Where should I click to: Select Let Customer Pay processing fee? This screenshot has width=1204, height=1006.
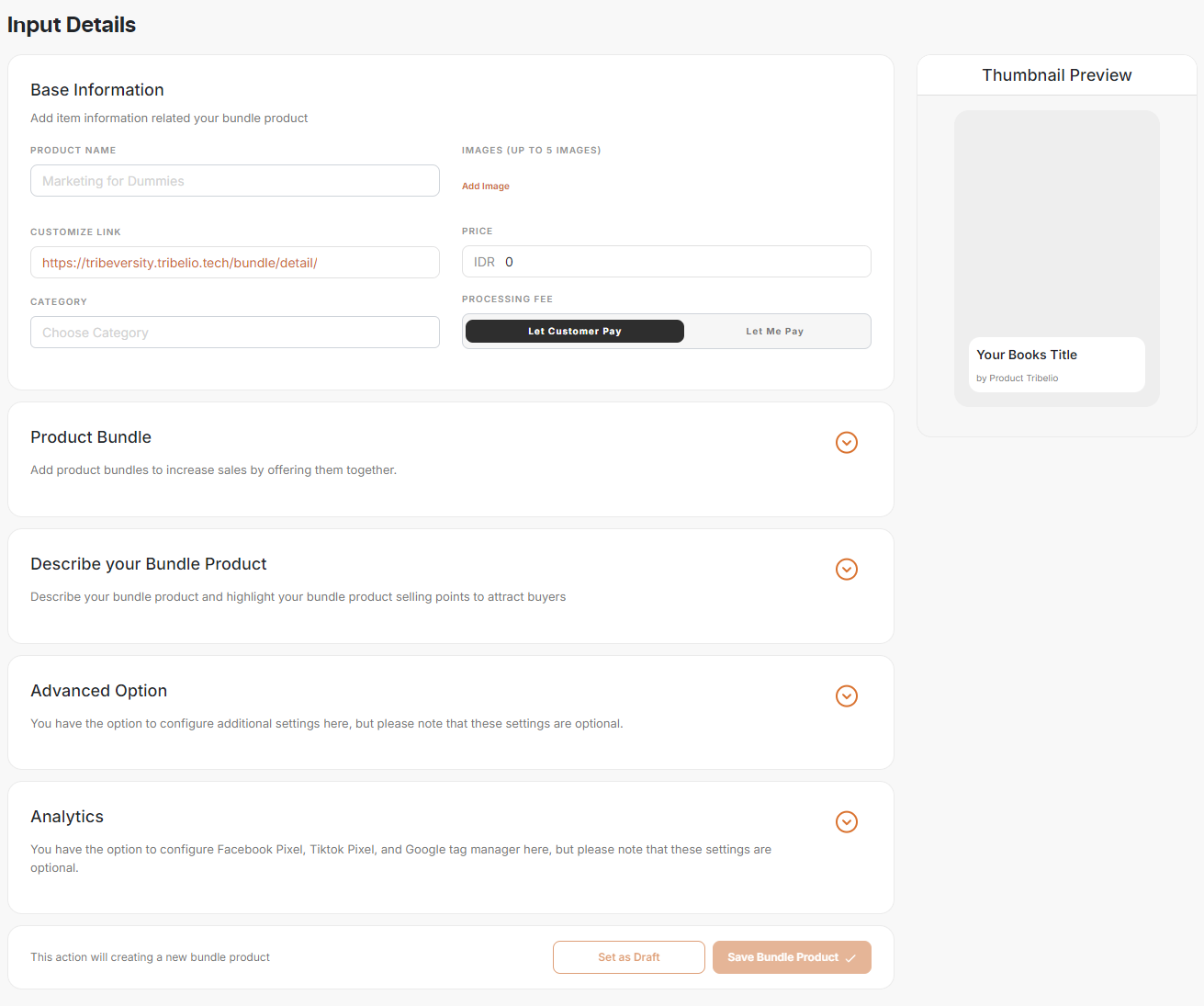point(574,332)
